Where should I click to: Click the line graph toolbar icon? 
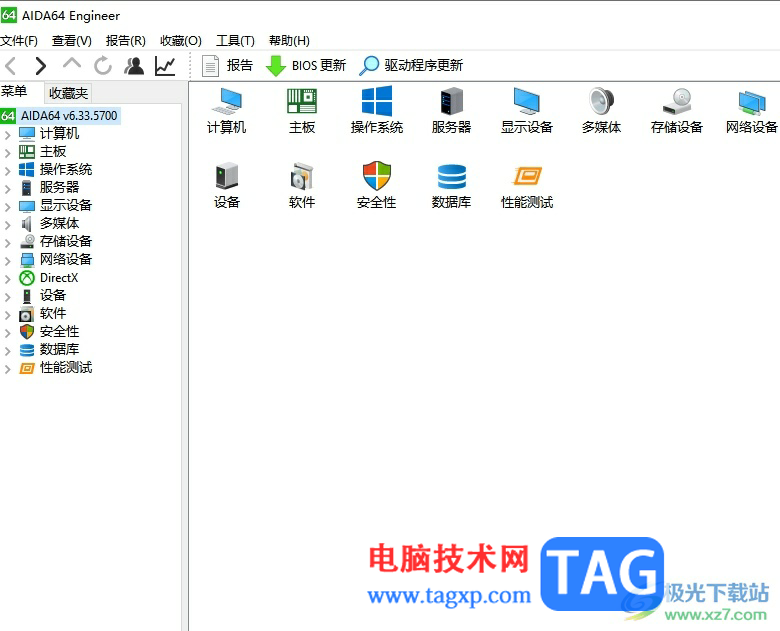pyautogui.click(x=165, y=66)
